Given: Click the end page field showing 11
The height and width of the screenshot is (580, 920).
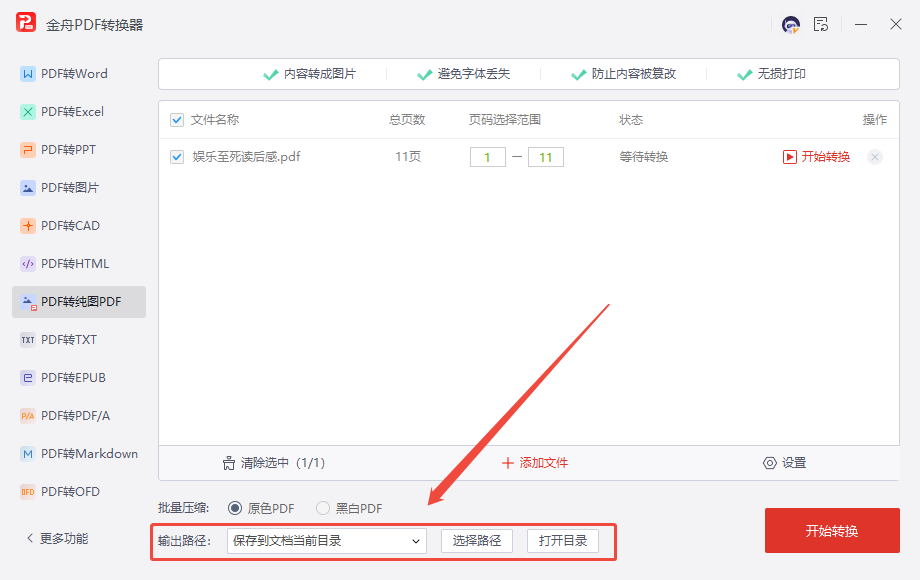Looking at the screenshot, I should click(x=546, y=157).
